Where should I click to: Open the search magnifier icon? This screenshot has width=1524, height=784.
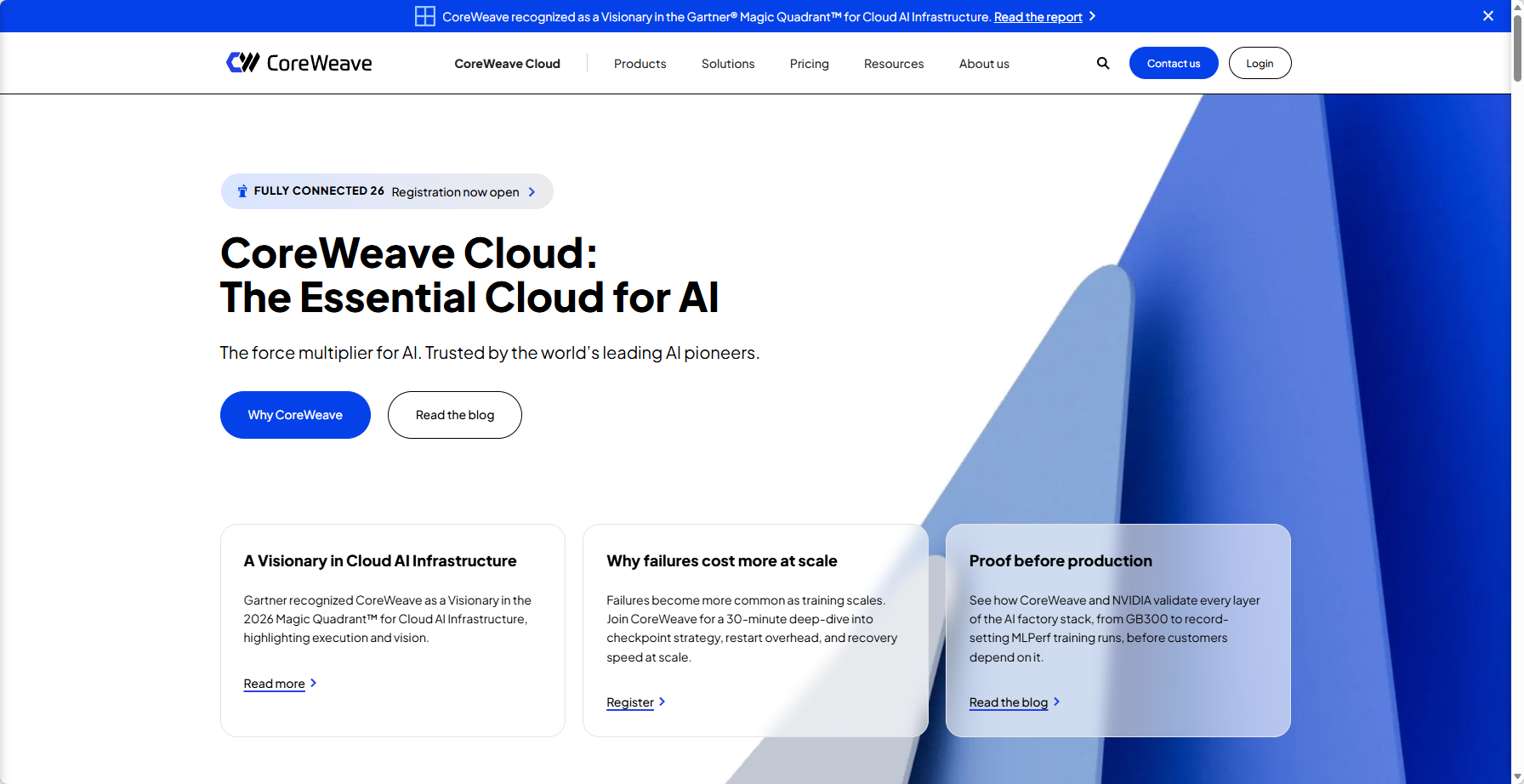1103,63
